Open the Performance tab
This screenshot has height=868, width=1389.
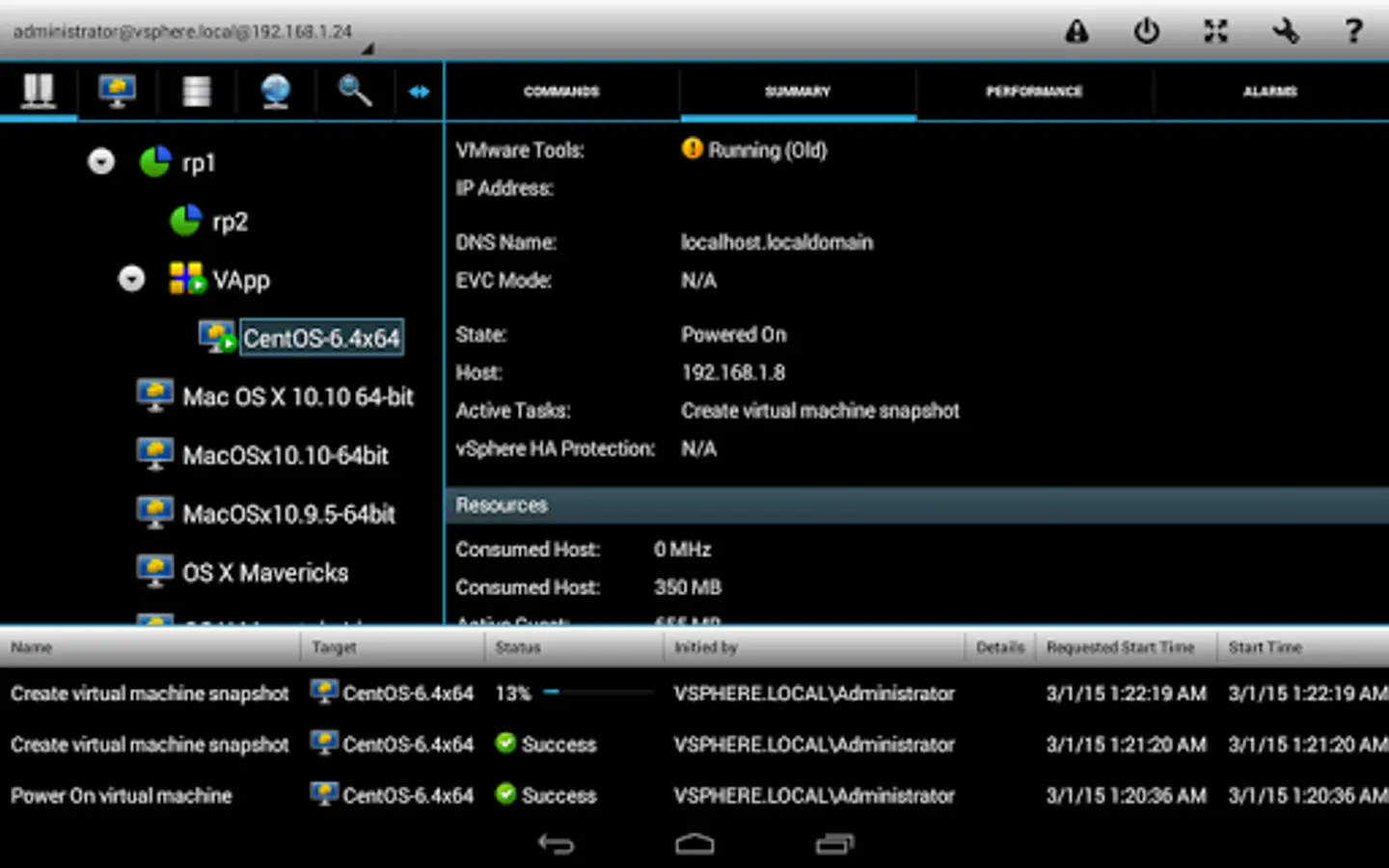pos(1034,92)
